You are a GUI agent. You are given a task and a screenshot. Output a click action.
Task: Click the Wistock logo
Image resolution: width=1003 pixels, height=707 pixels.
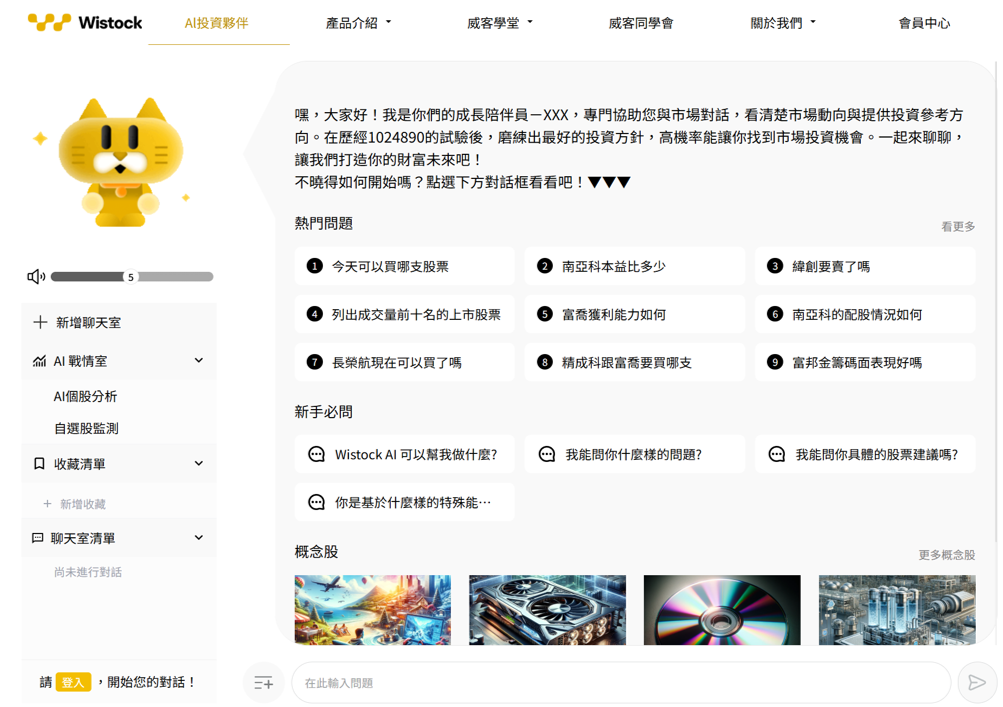pos(85,22)
